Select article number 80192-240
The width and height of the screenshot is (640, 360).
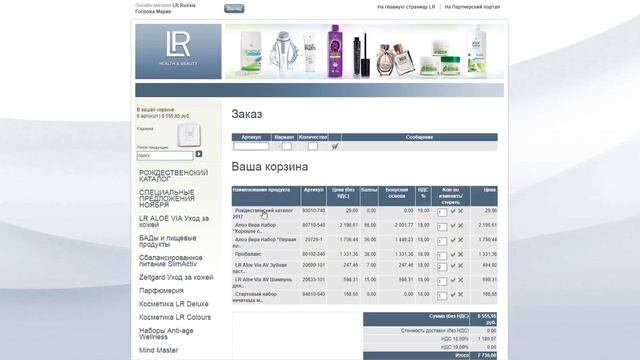click(x=313, y=254)
